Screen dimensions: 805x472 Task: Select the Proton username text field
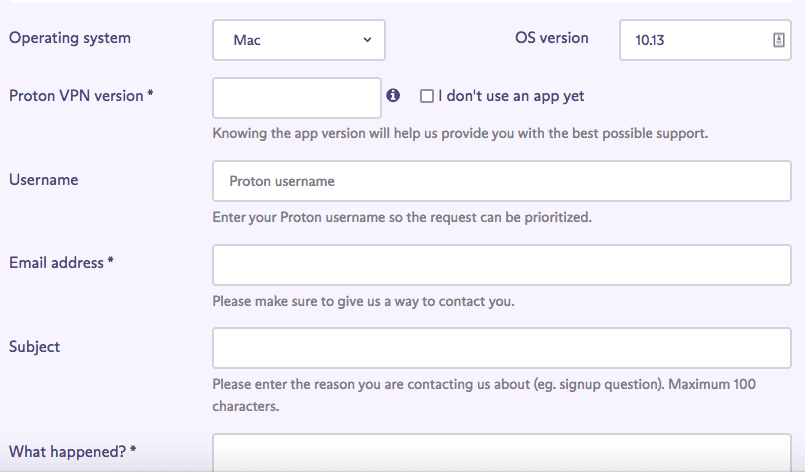pyautogui.click(x=501, y=182)
